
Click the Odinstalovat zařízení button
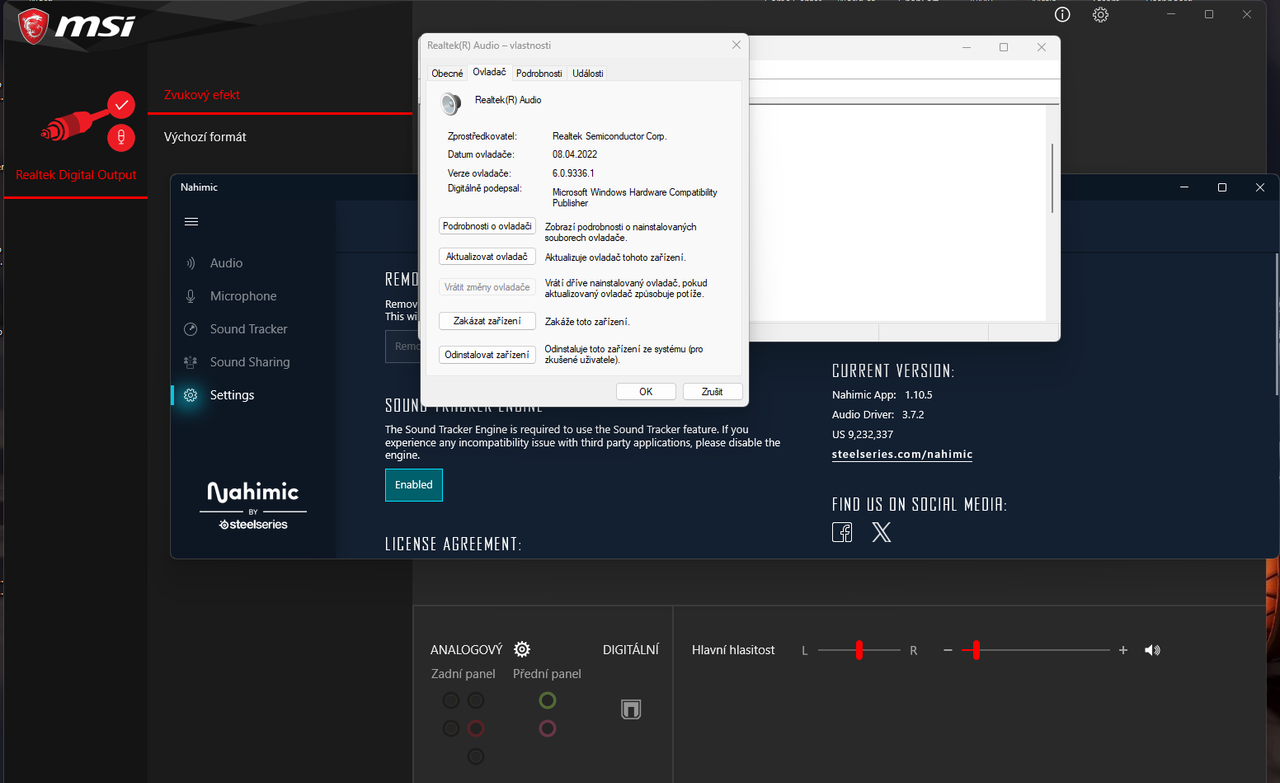tap(487, 355)
